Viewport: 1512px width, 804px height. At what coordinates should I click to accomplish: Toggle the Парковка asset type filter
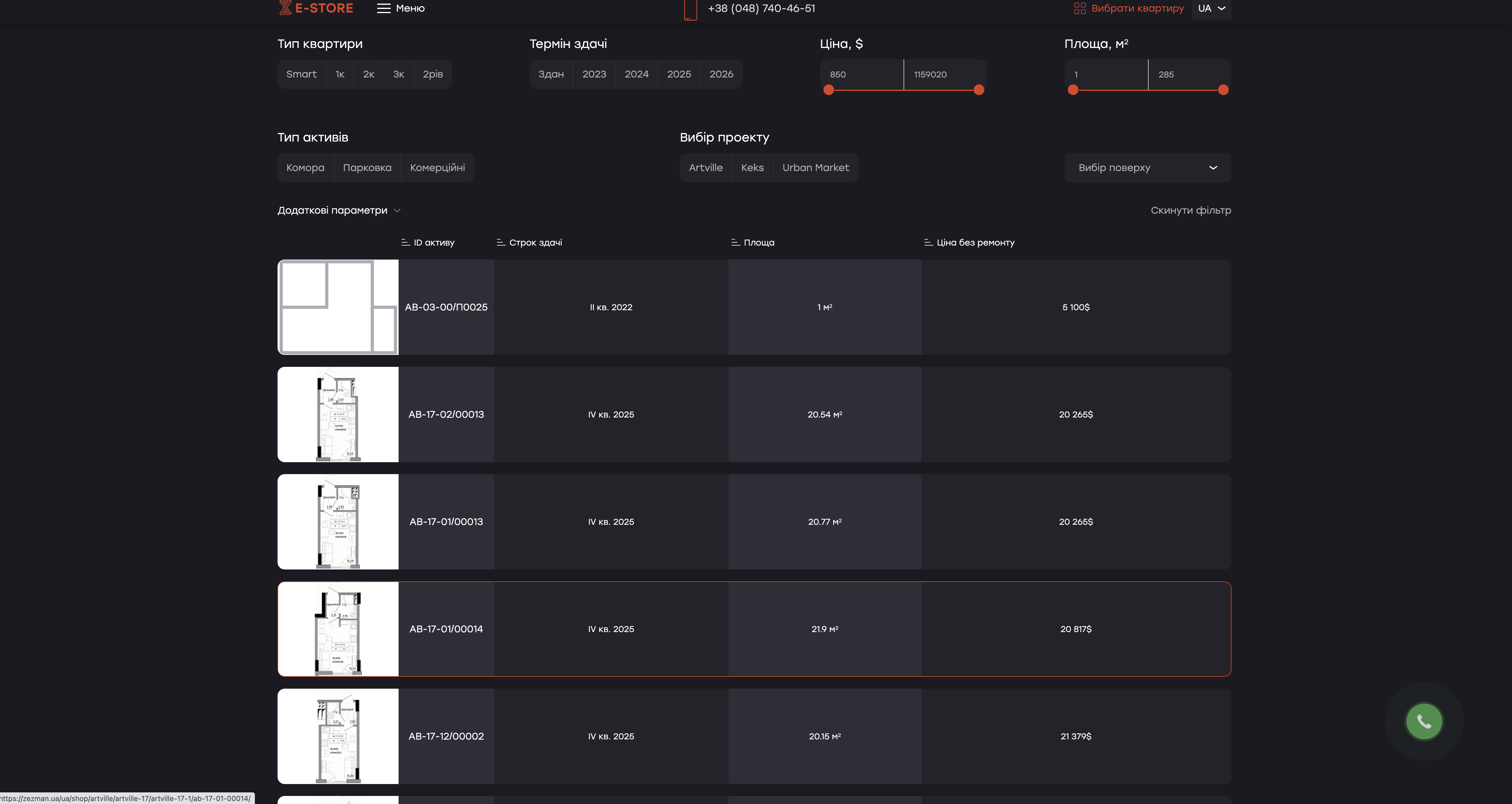click(x=367, y=168)
